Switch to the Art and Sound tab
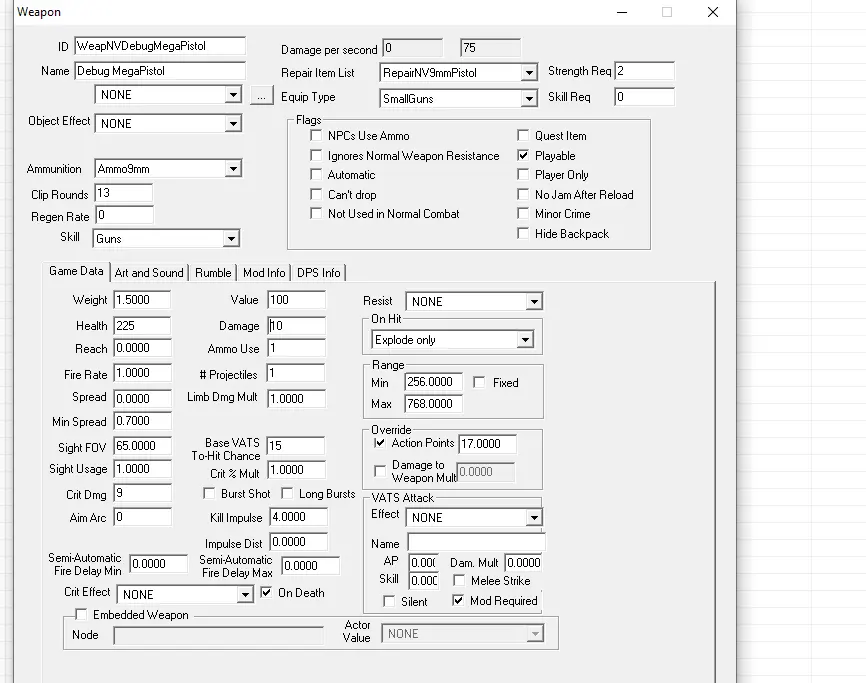Viewport: 866px width, 683px height. coord(149,272)
